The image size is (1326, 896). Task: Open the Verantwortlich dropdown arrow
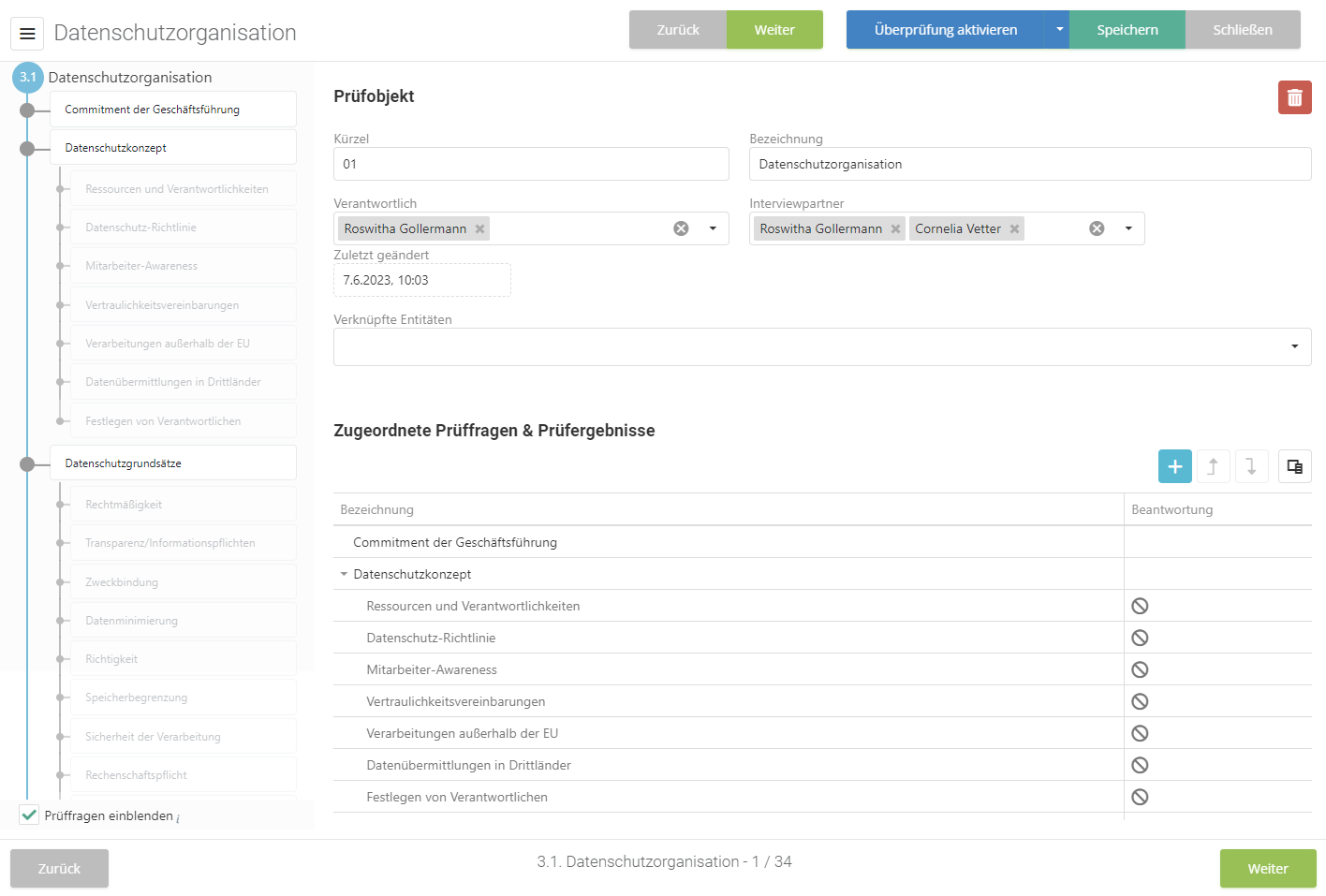713,228
